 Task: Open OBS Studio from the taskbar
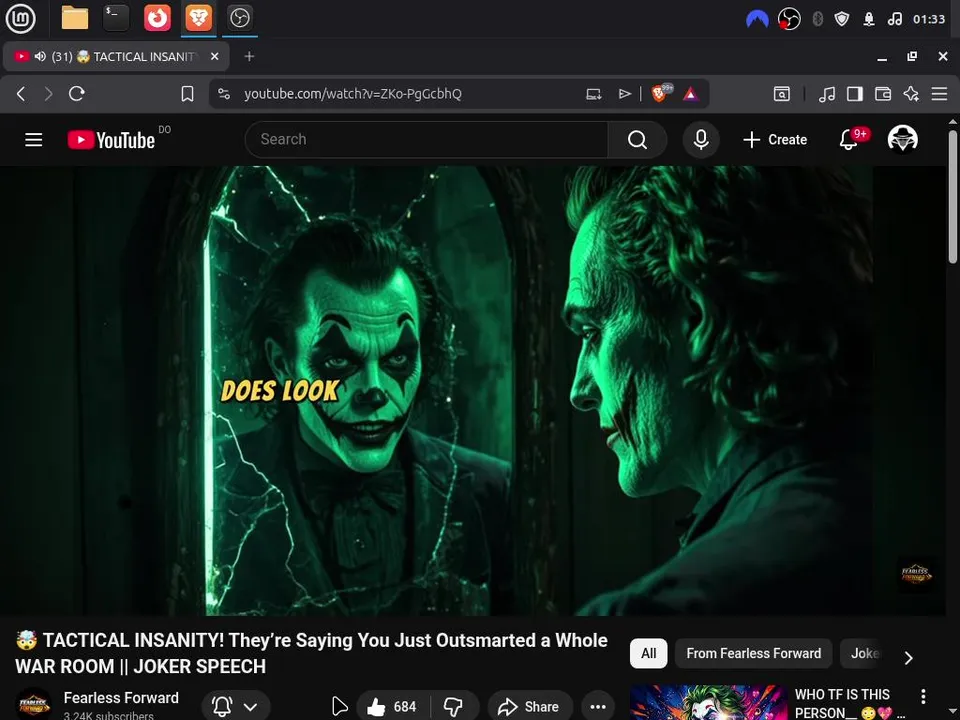(x=240, y=18)
